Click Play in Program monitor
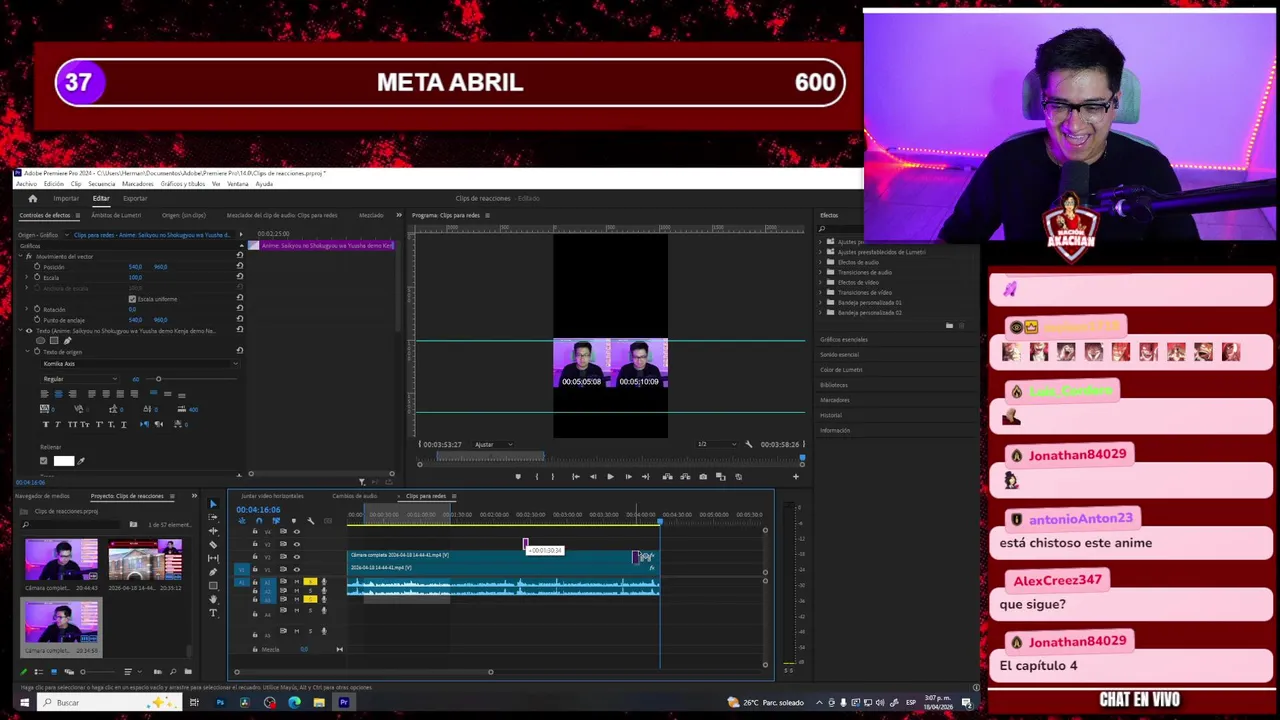Viewport: 1280px width, 720px height. coord(610,477)
